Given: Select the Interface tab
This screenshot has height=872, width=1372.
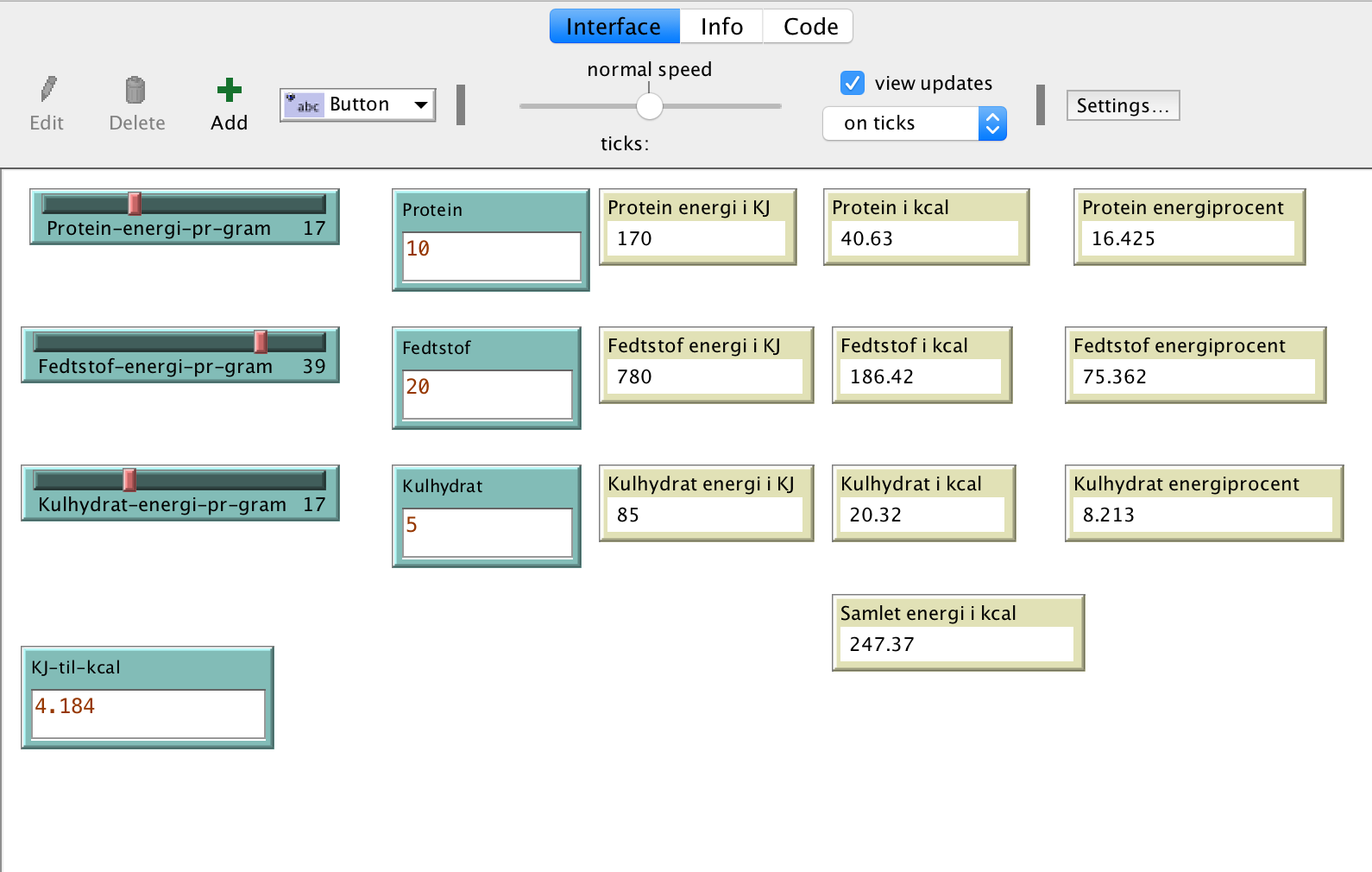Looking at the screenshot, I should tap(614, 27).
